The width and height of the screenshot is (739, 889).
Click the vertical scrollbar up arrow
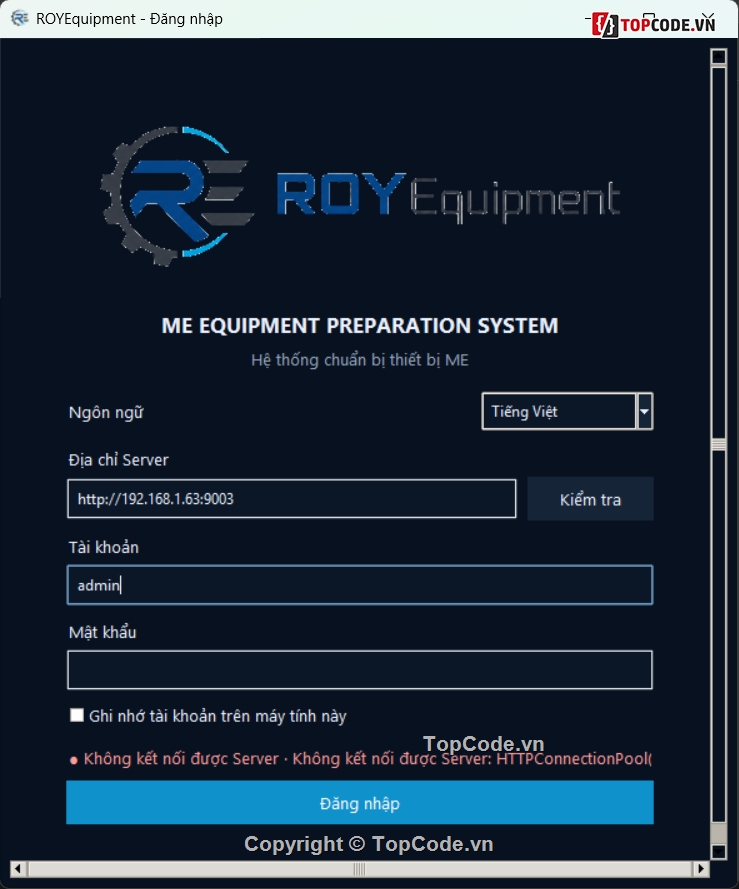(719, 57)
